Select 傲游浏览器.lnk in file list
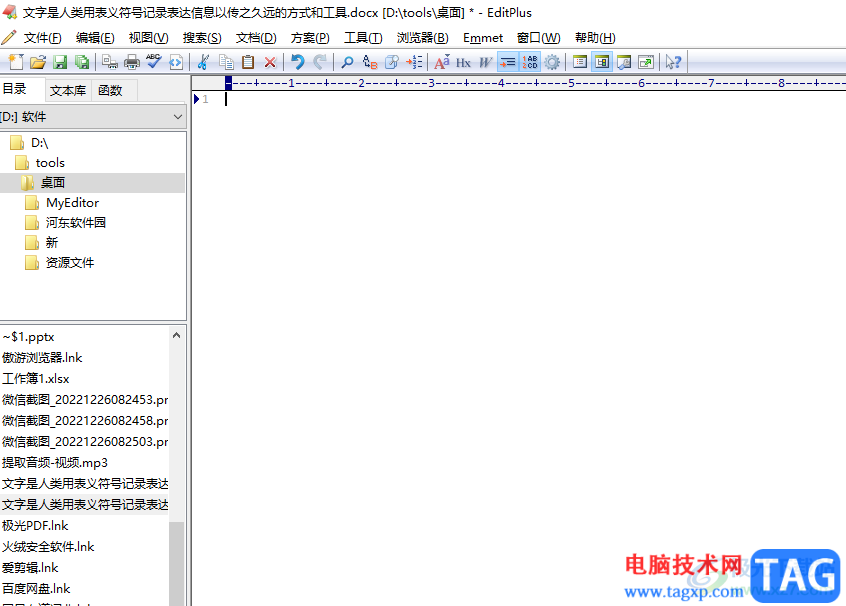Viewport: 846px width, 606px height. click(x=42, y=358)
